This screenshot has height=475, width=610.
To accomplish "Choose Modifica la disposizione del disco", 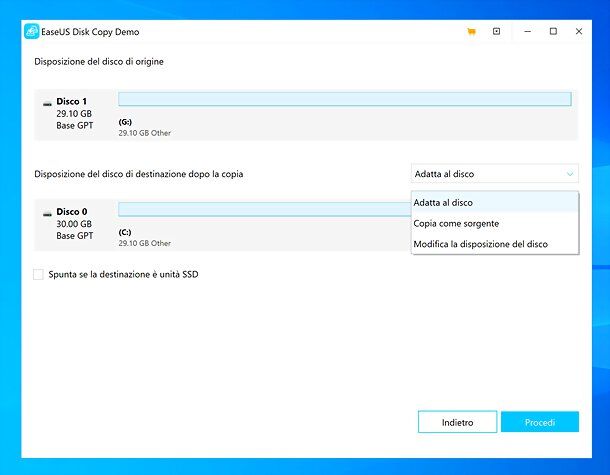I will click(x=495, y=244).
